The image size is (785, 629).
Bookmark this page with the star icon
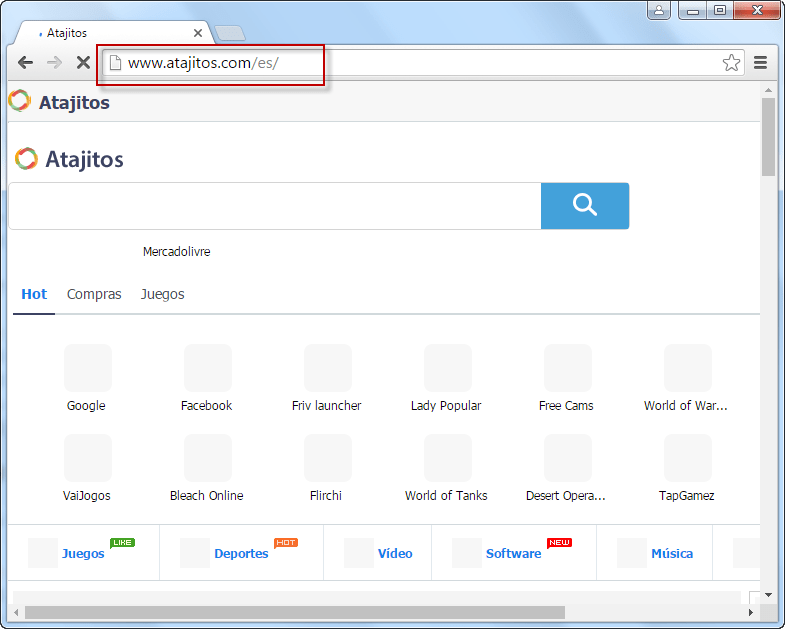coord(731,63)
